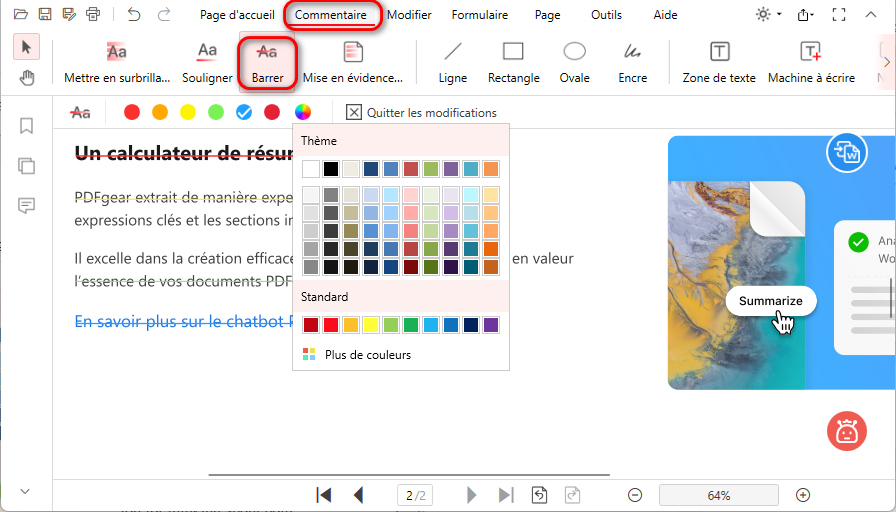This screenshot has width=896, height=512.
Task: Open the custom color wheel picker
Action: (x=303, y=113)
